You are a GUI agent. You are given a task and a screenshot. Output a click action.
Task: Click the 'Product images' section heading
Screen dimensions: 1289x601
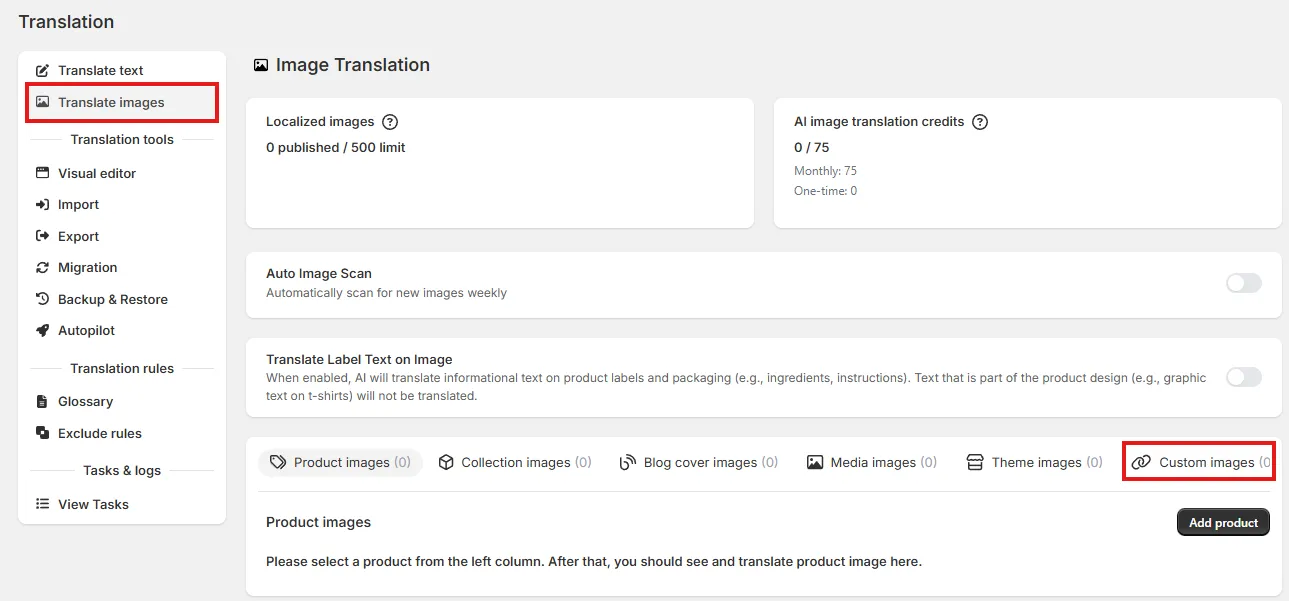tap(318, 522)
